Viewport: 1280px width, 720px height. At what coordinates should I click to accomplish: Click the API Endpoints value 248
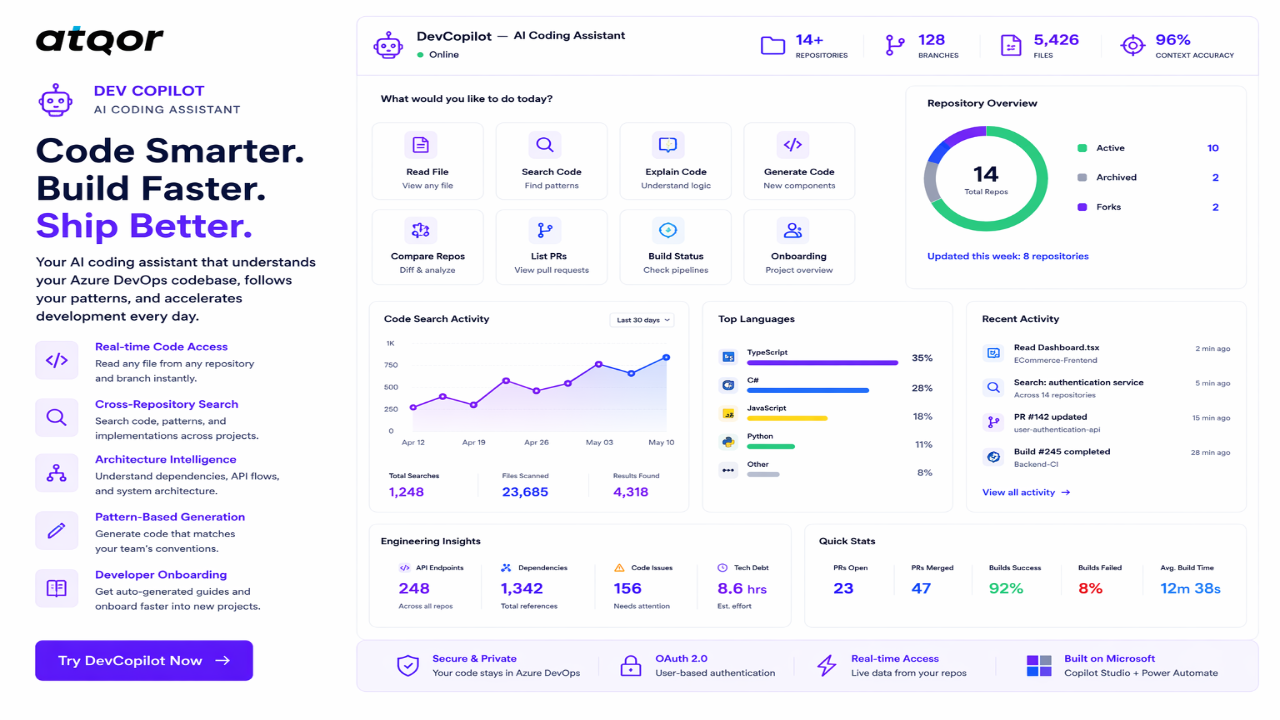pyautogui.click(x=414, y=589)
